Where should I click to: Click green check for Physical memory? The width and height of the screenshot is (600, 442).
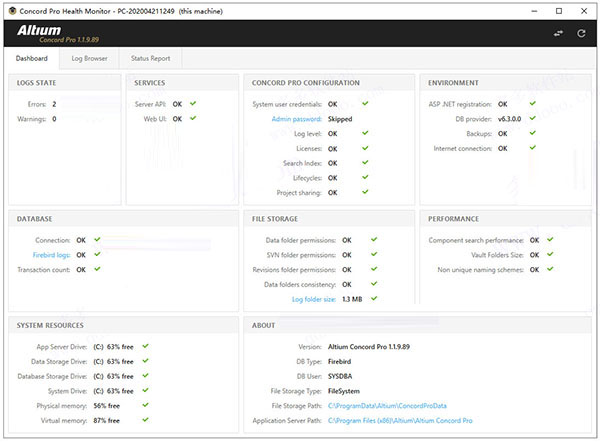tap(146, 406)
